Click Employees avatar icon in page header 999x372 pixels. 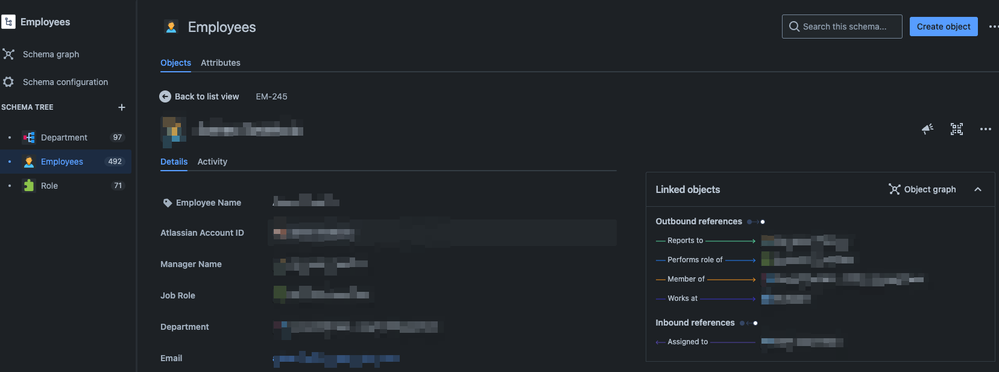click(x=171, y=27)
